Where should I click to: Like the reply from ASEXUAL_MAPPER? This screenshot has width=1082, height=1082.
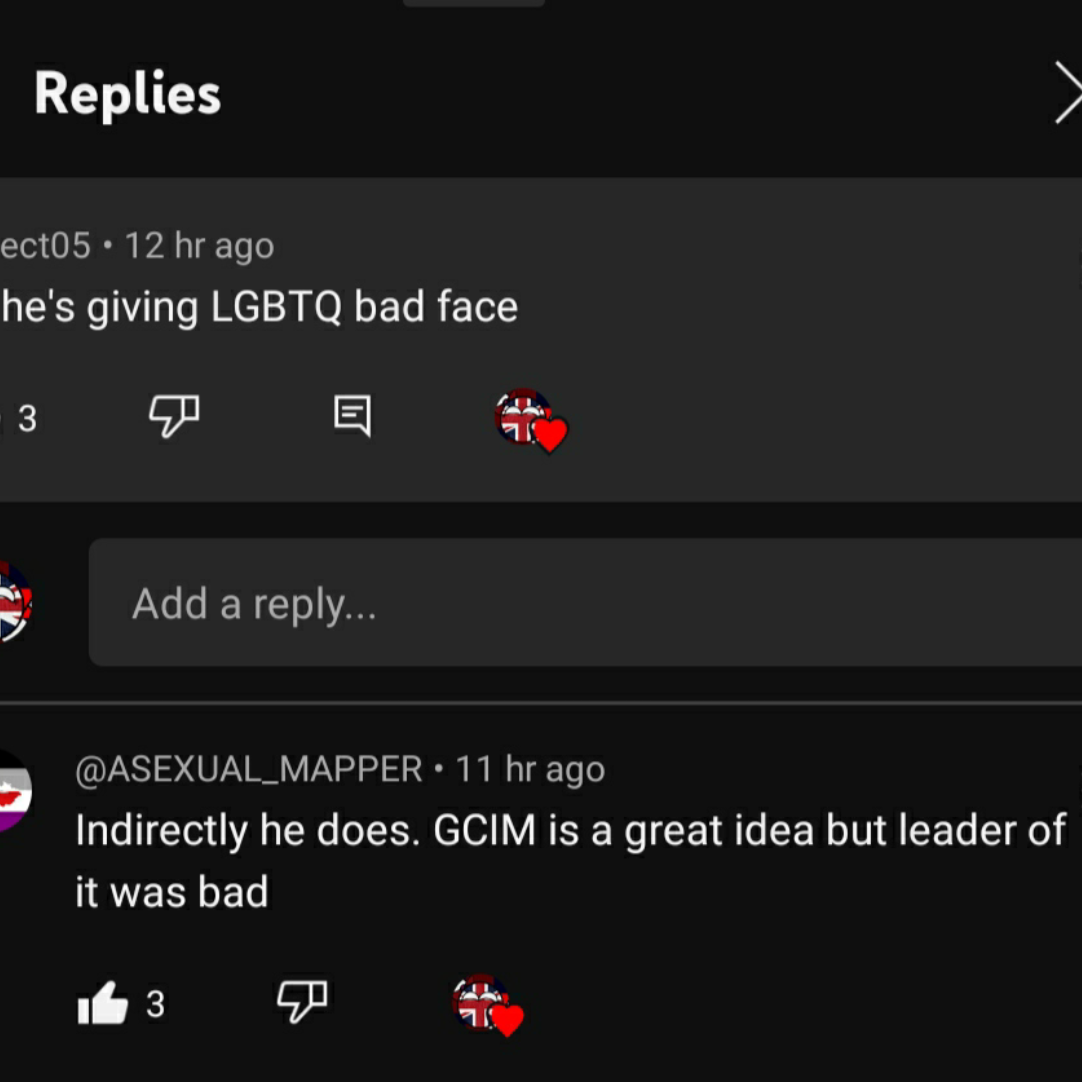pyautogui.click(x=103, y=1003)
